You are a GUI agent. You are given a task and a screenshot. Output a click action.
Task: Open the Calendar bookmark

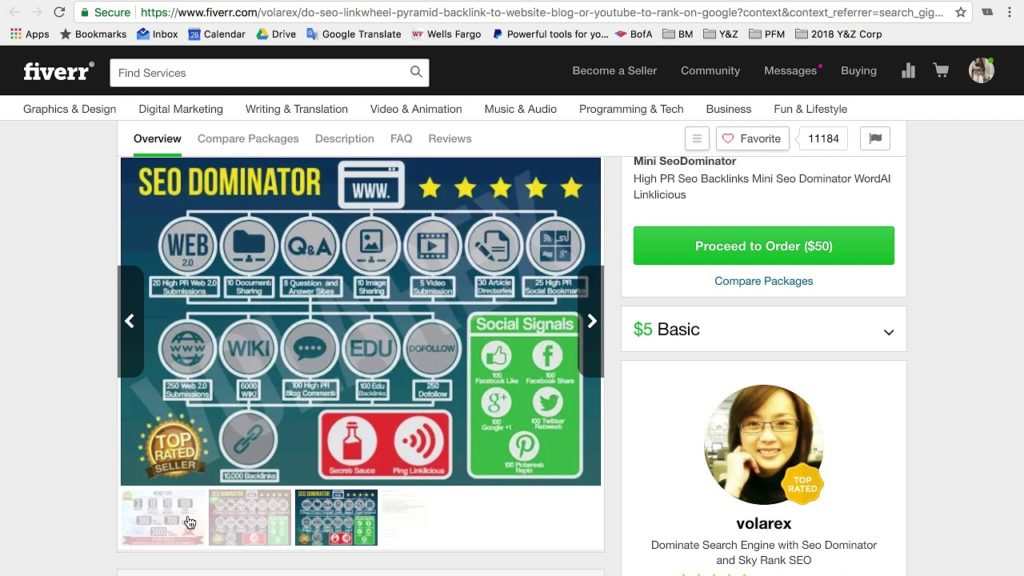coord(217,34)
